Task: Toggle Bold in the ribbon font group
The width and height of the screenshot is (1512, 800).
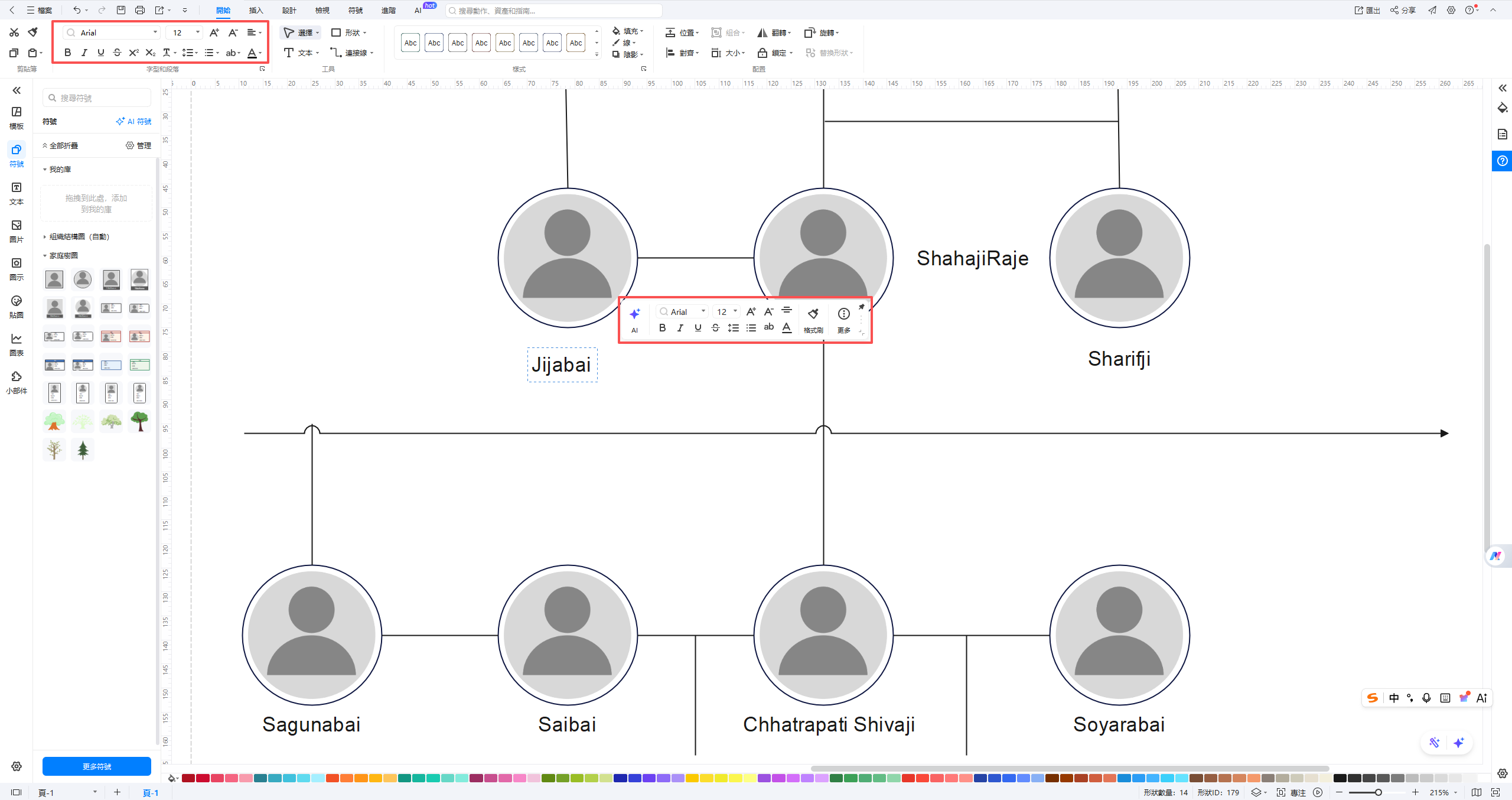Action: coord(67,53)
